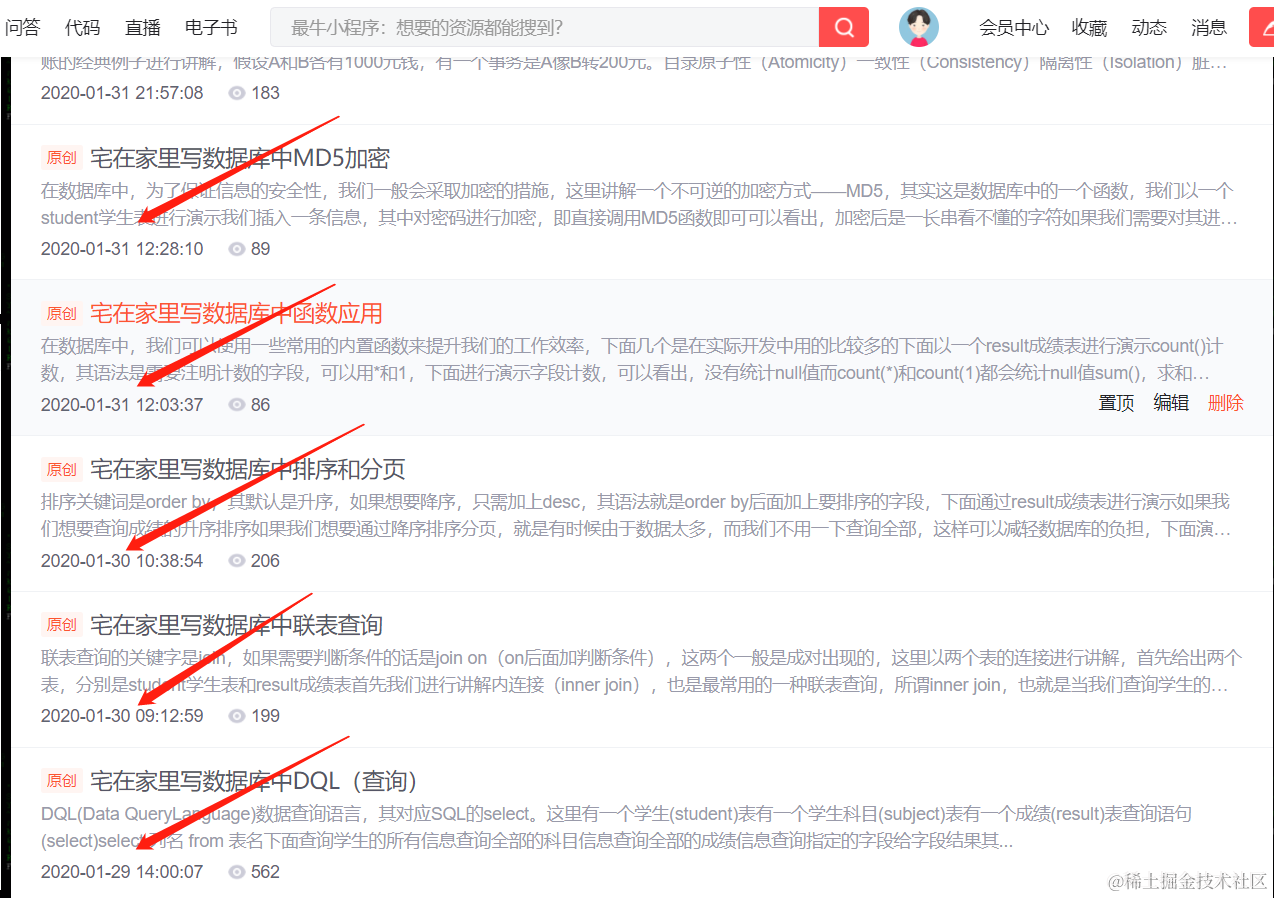Open 会员中心 in the header
The height and width of the screenshot is (898, 1274).
coord(1014,28)
